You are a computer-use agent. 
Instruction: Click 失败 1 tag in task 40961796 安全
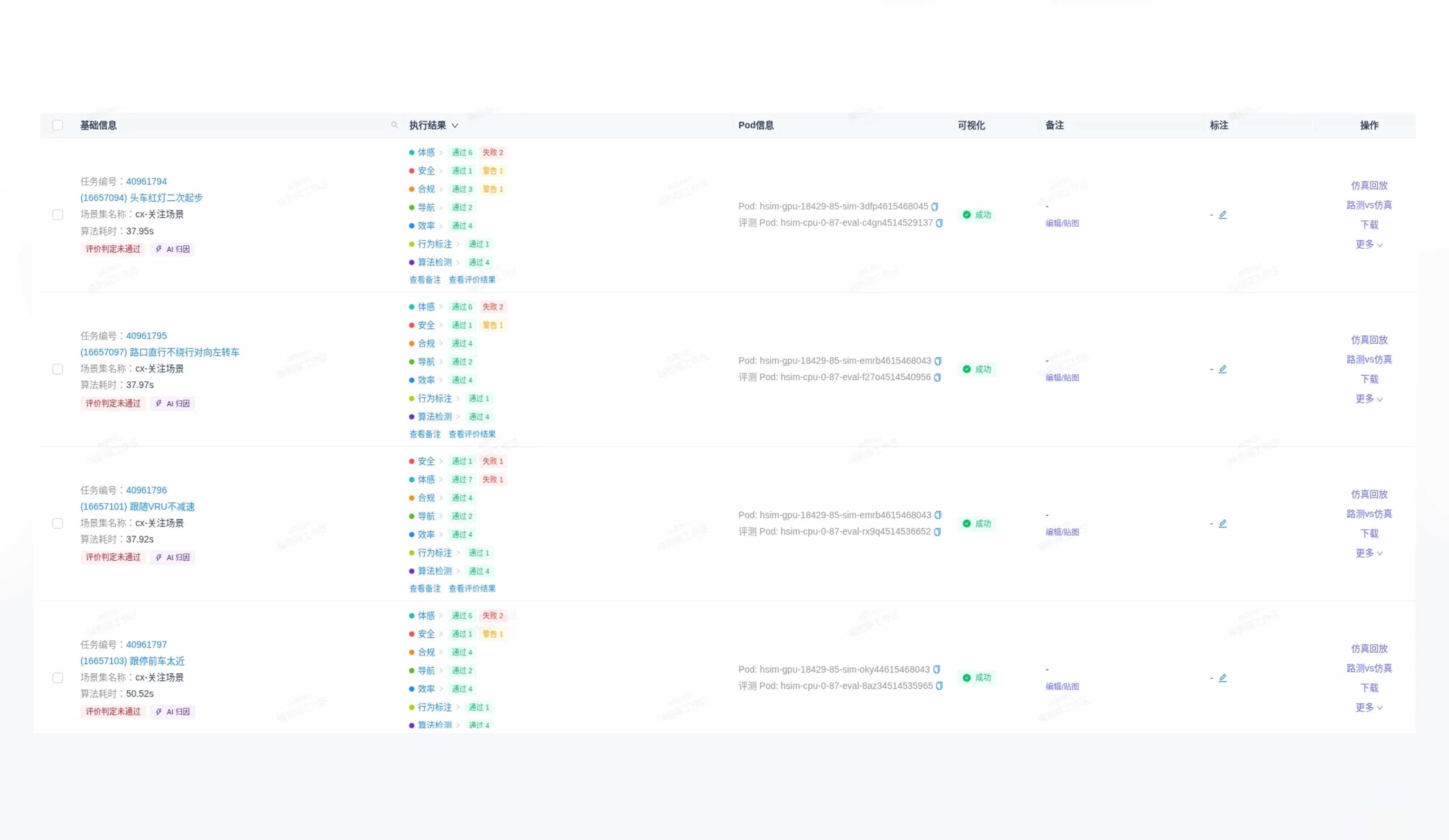[x=493, y=461]
